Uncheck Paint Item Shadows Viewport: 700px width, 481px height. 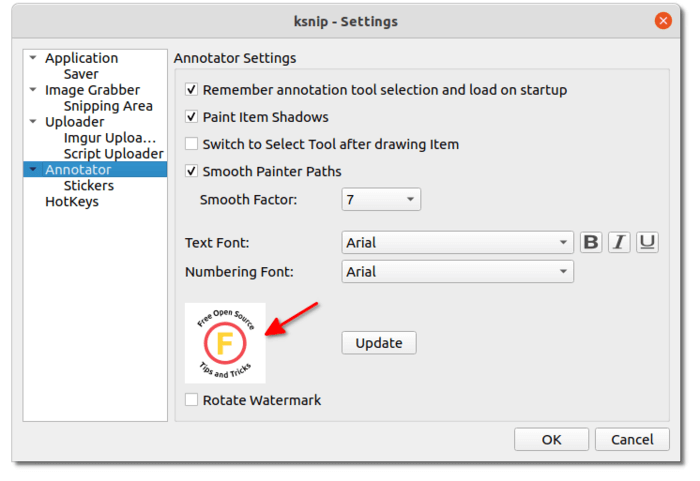click(191, 117)
